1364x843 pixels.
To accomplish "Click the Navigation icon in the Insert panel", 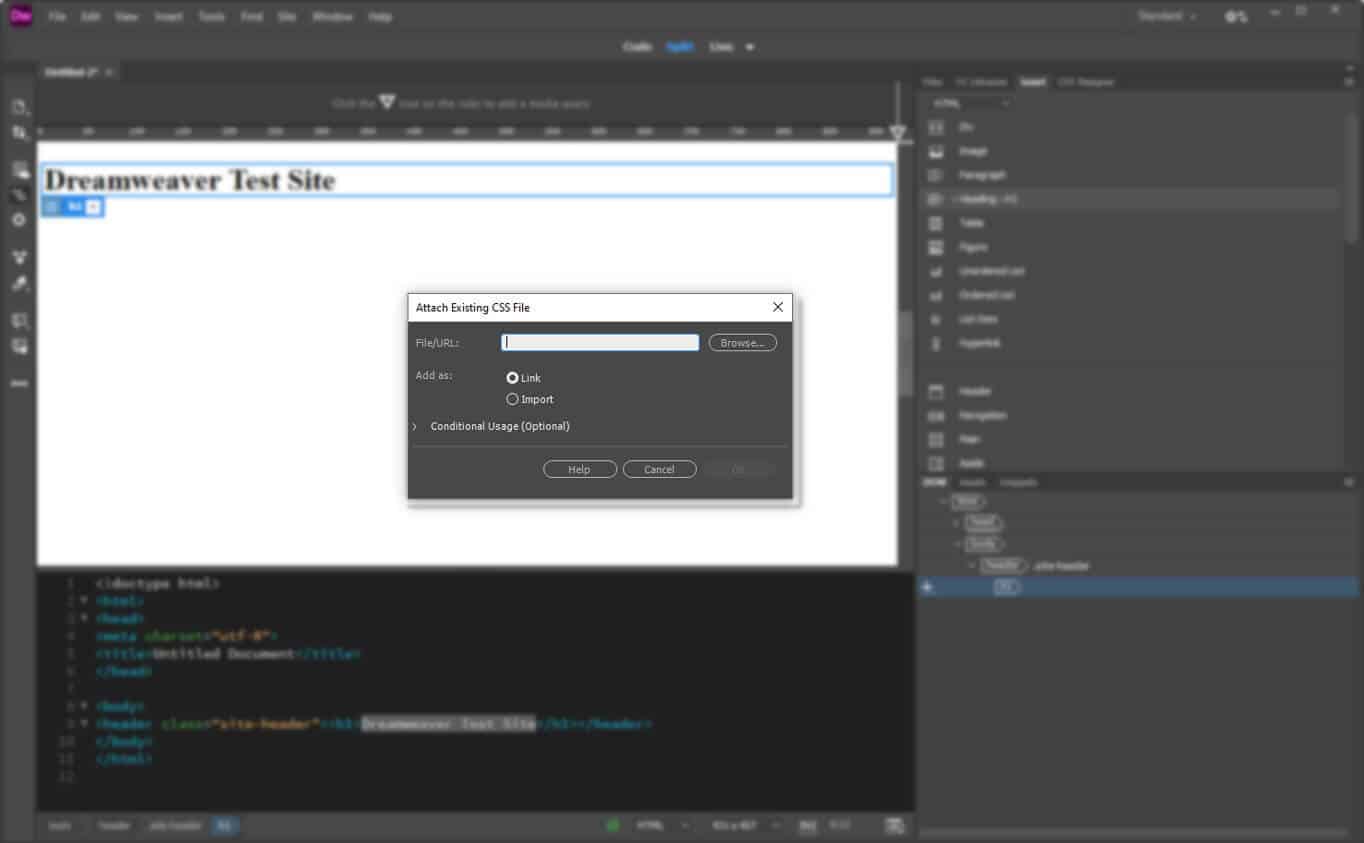I will point(936,415).
